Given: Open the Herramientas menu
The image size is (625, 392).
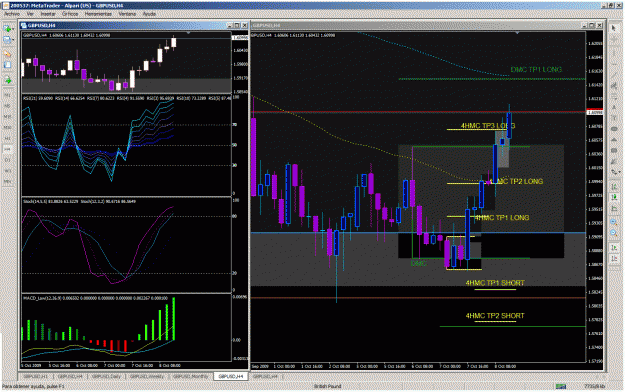Looking at the screenshot, I should click(98, 14).
